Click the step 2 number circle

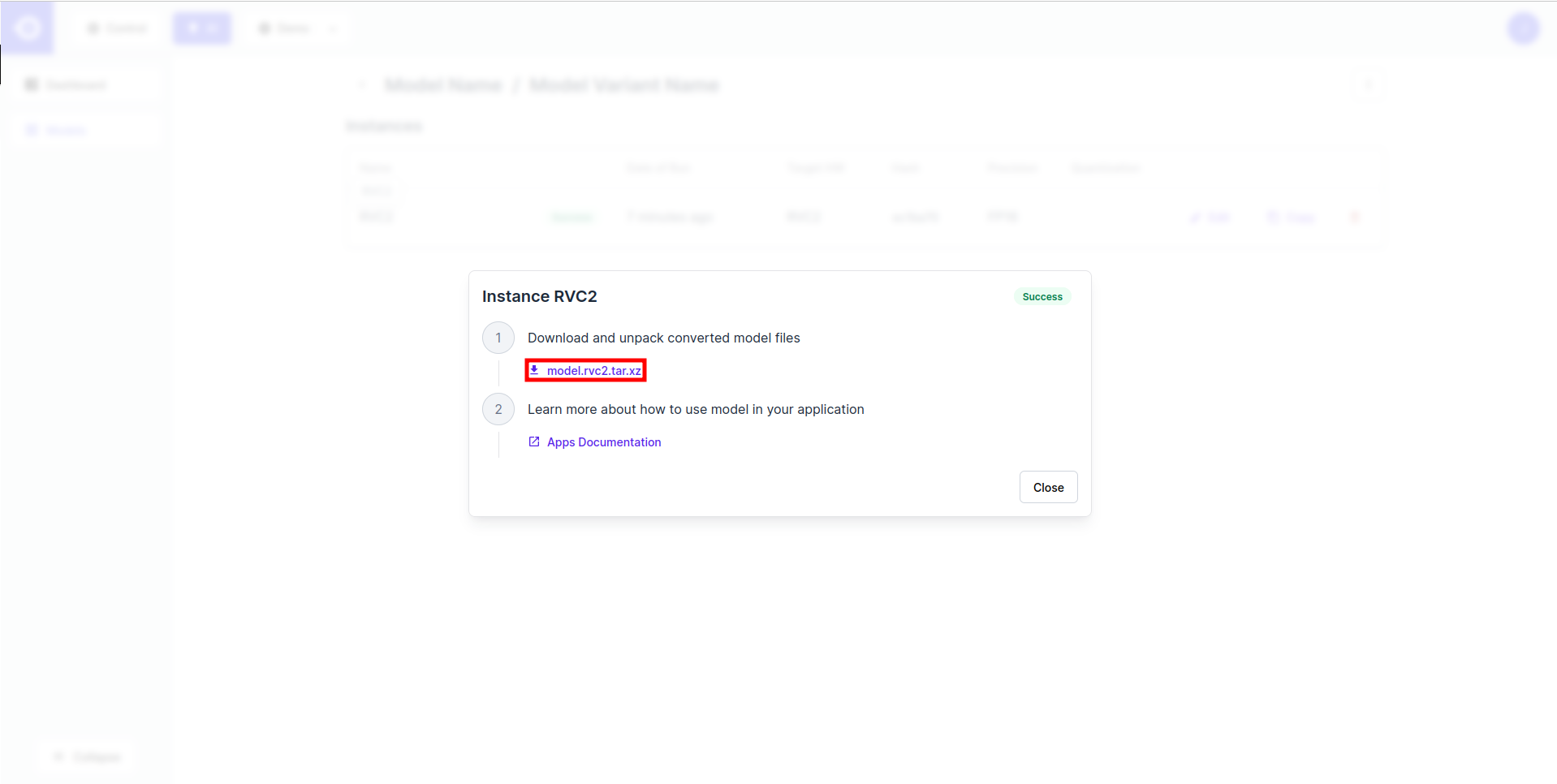tap(498, 409)
